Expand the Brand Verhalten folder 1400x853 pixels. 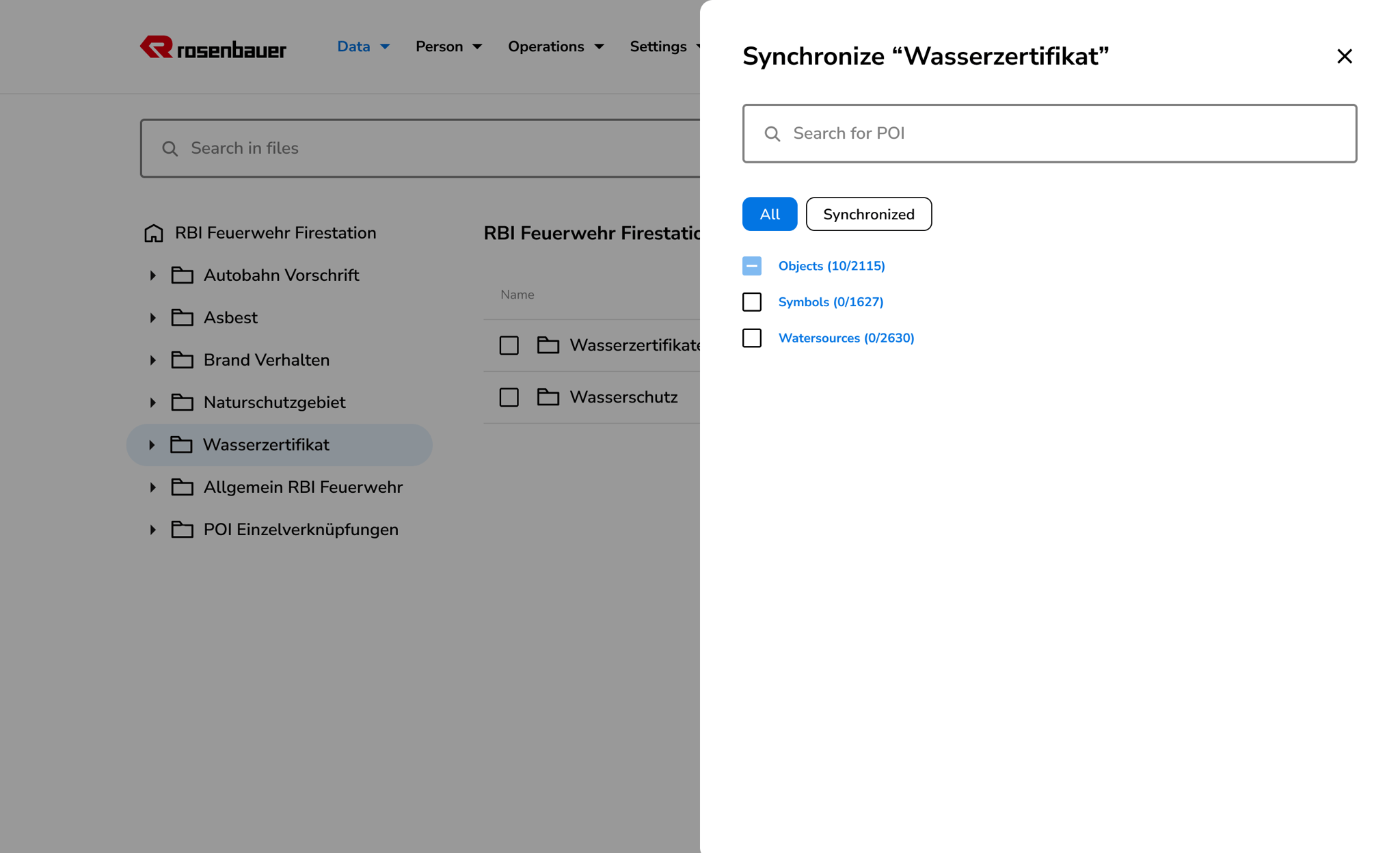pyautogui.click(x=152, y=360)
